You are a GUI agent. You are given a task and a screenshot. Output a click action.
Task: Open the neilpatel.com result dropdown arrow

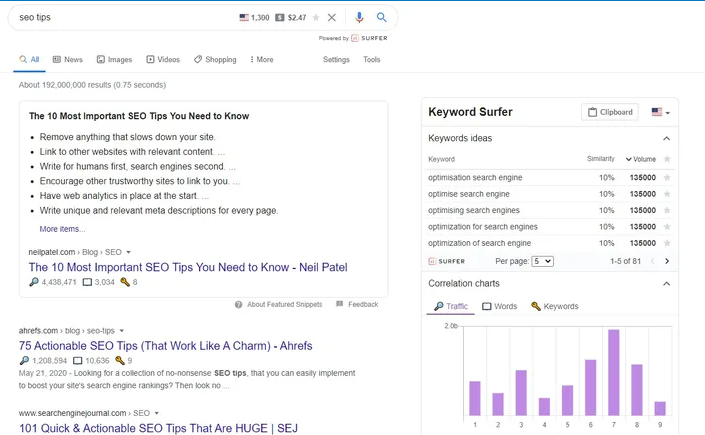pyautogui.click(x=129, y=252)
